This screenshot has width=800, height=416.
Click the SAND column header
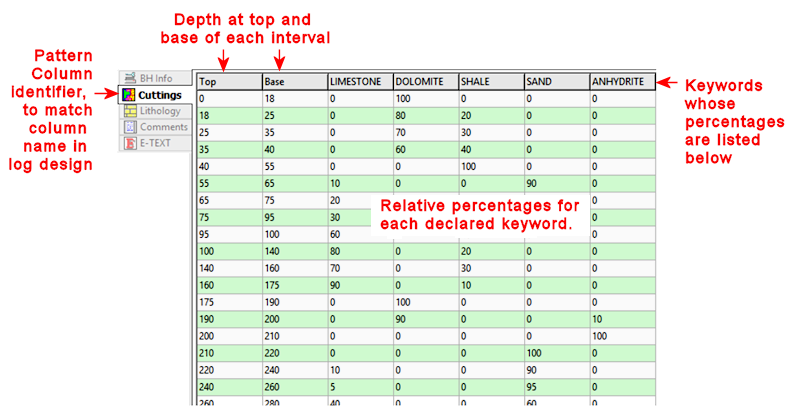pyautogui.click(x=555, y=82)
